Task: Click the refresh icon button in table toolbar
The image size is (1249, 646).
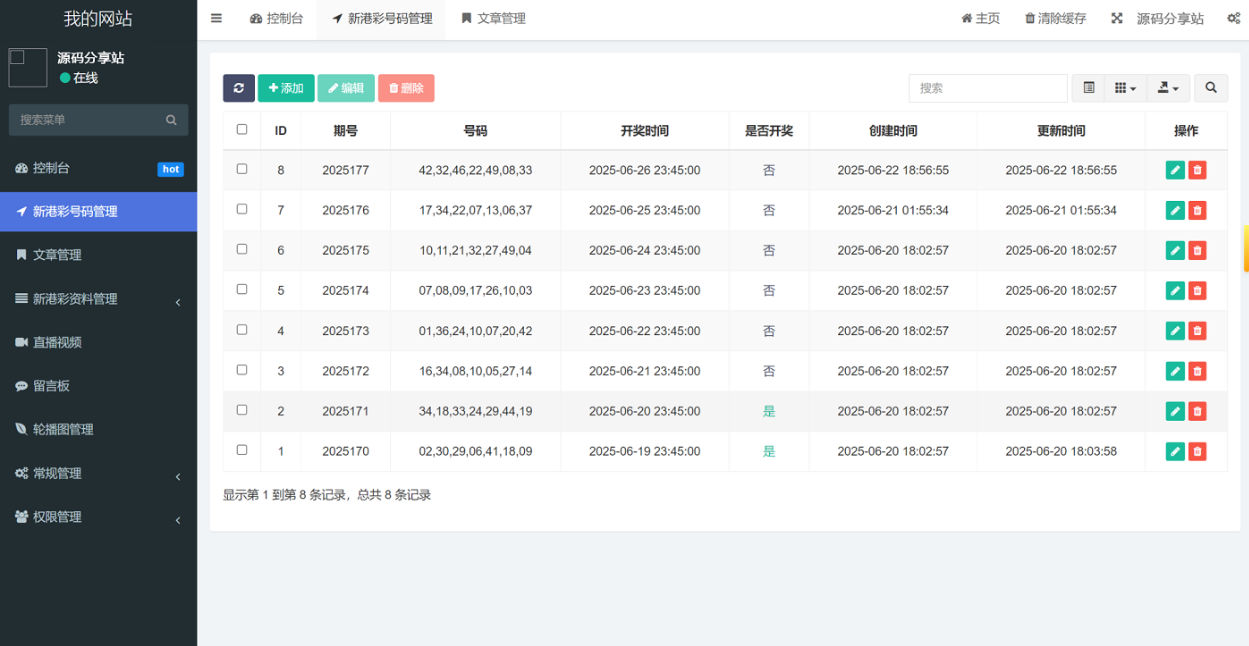Action: [238, 88]
